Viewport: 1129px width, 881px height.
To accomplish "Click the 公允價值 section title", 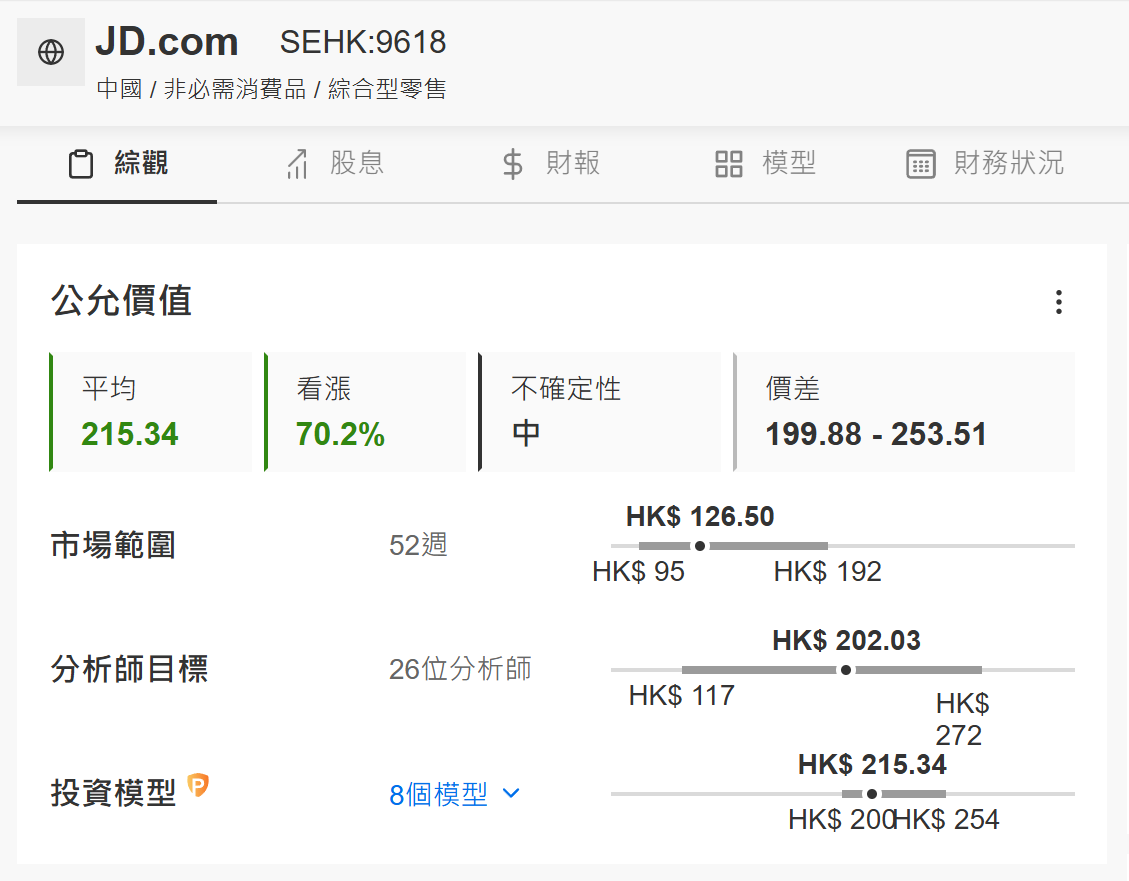I will (121, 300).
